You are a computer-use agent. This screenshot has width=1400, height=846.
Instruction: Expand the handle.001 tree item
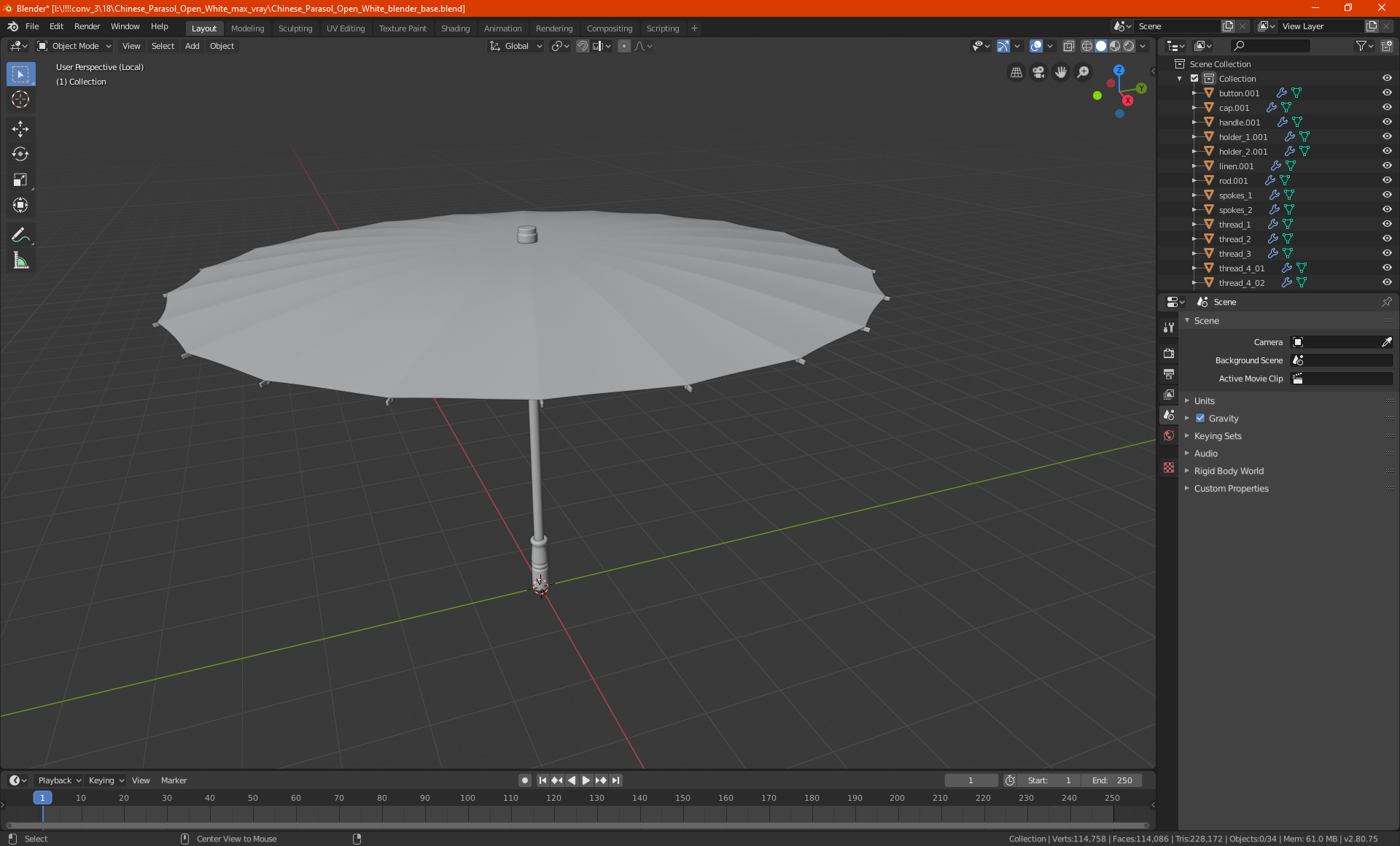(1194, 123)
